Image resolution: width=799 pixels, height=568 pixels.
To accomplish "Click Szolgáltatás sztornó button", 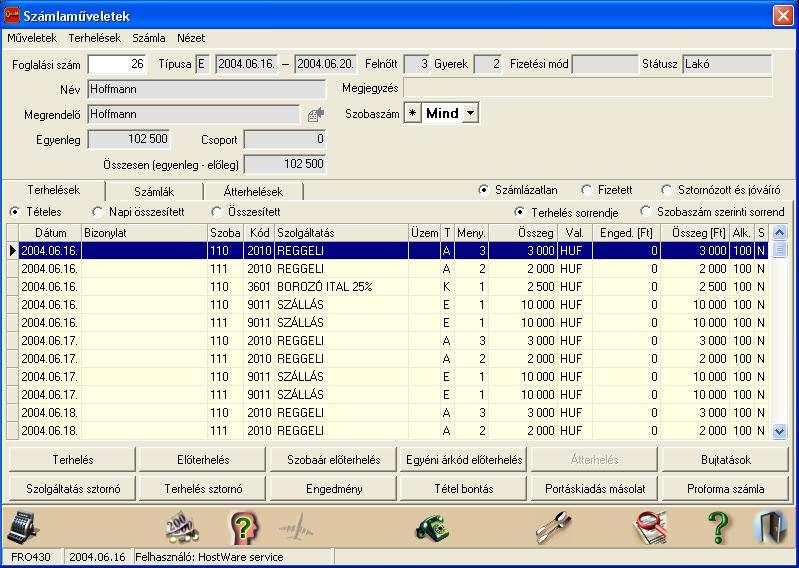I will click(73, 489).
